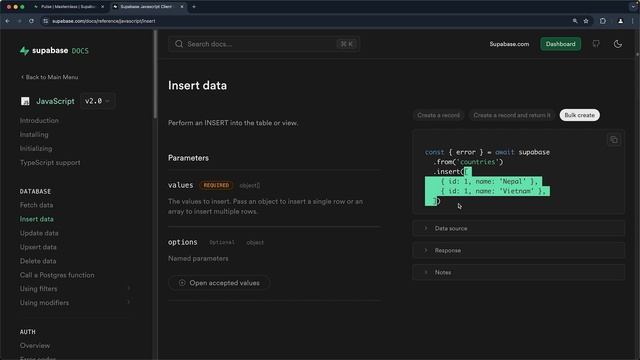640x360 pixels.
Task: Open browser profile icon
Action: coord(620,21)
